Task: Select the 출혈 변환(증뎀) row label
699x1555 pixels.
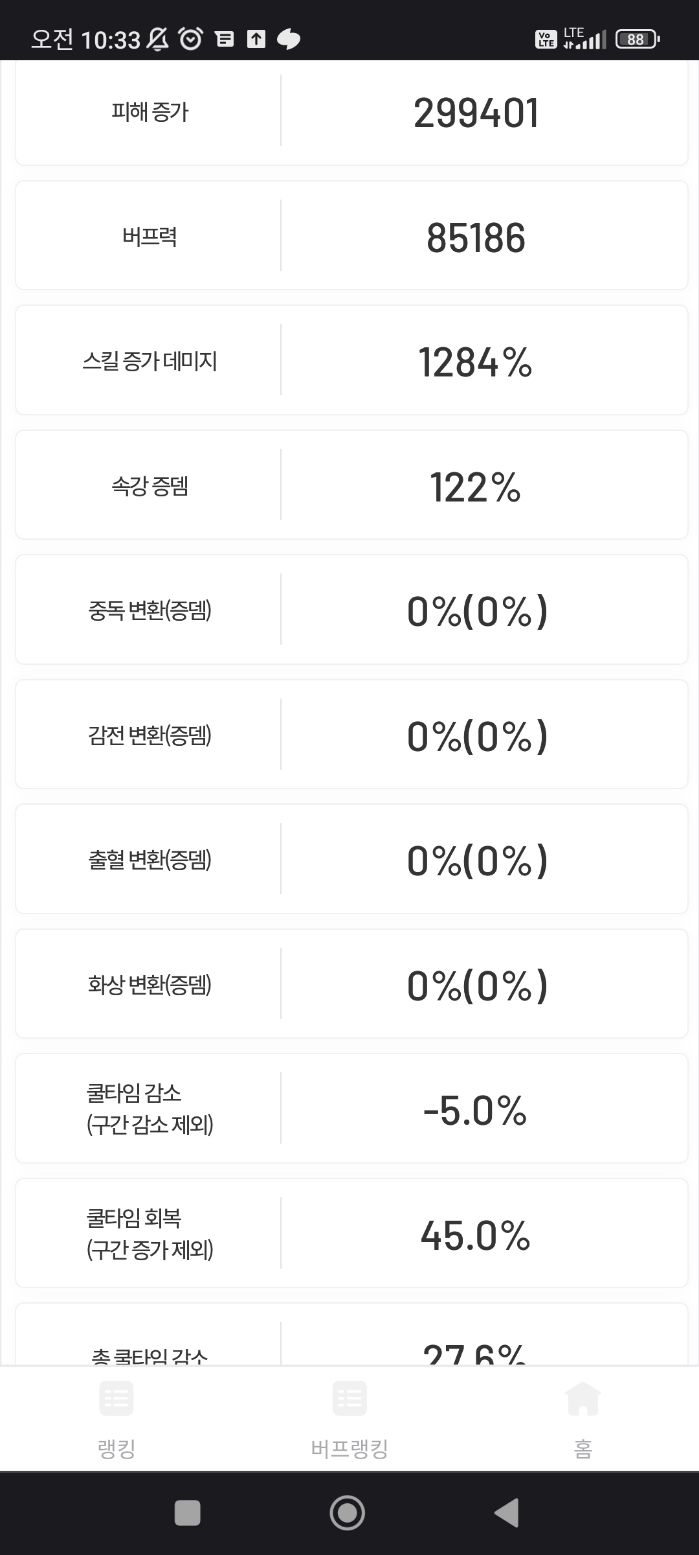Action: 150,860
